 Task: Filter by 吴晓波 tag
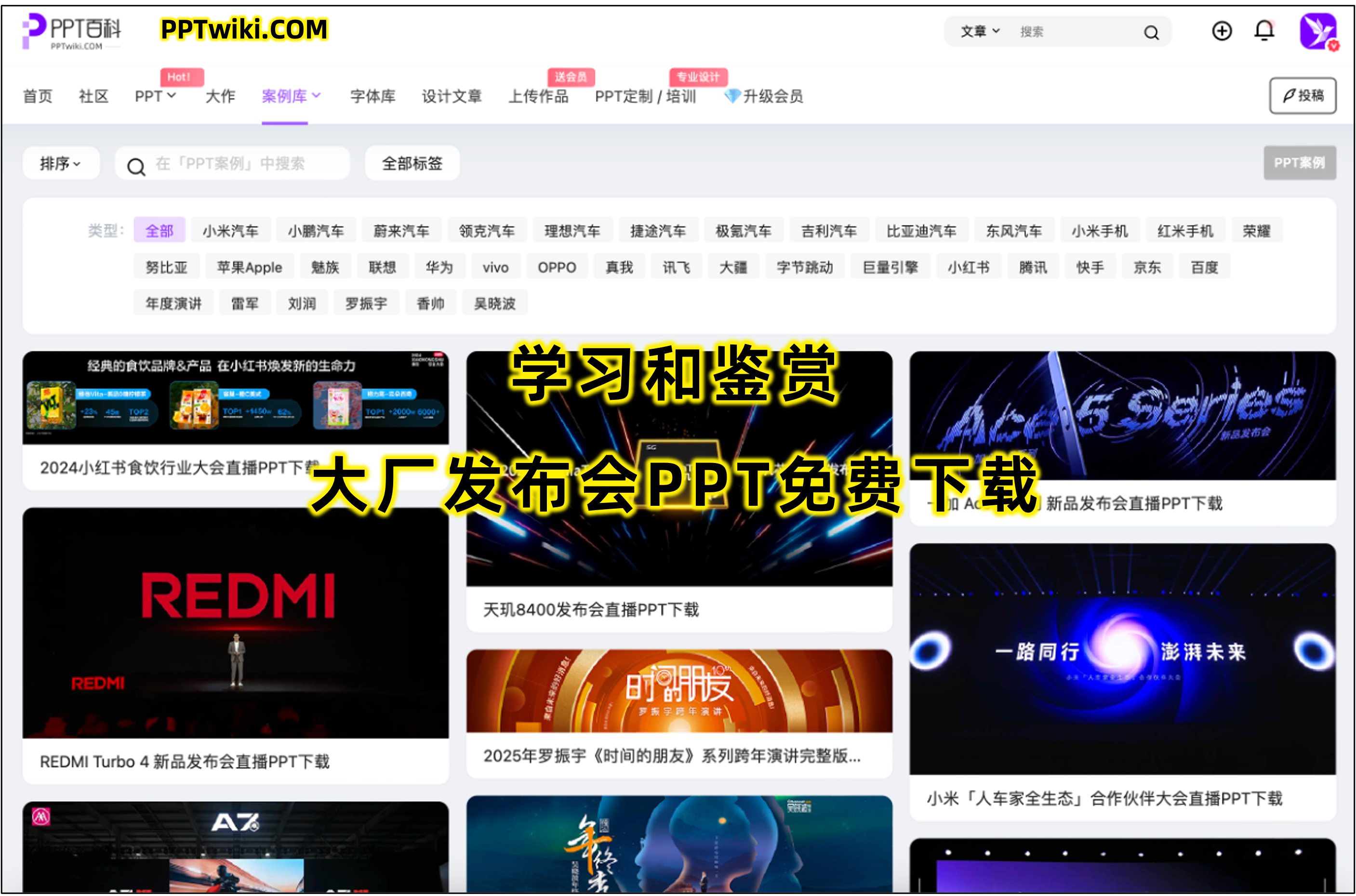[x=495, y=303]
